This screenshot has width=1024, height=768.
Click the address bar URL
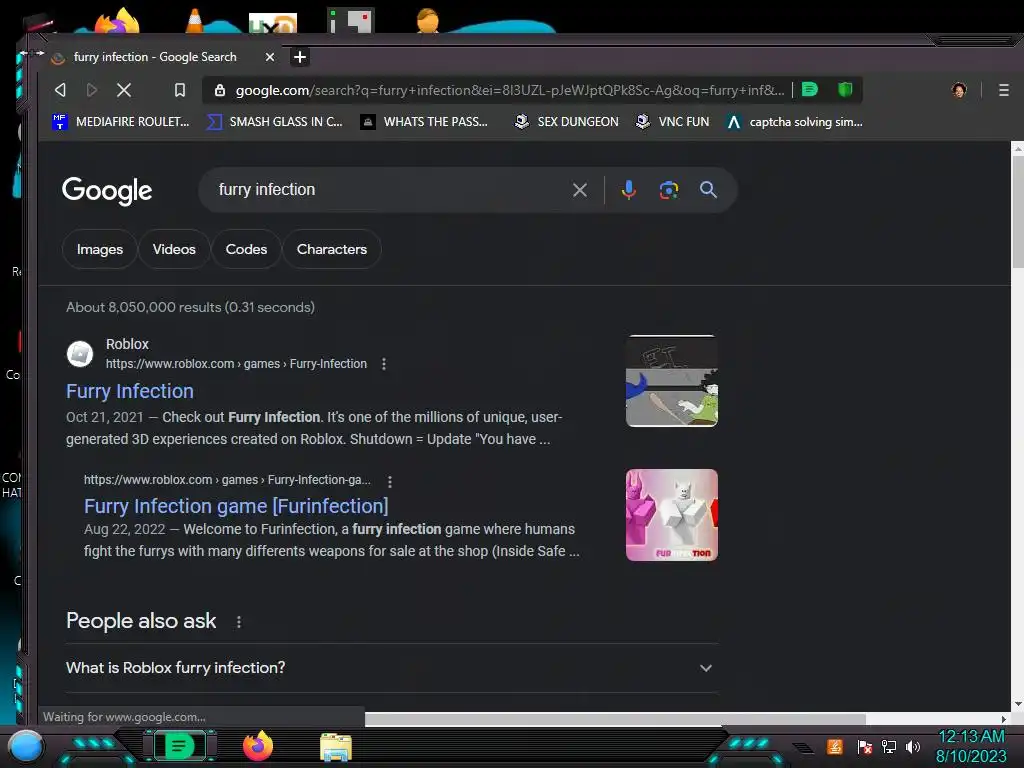tap(509, 90)
